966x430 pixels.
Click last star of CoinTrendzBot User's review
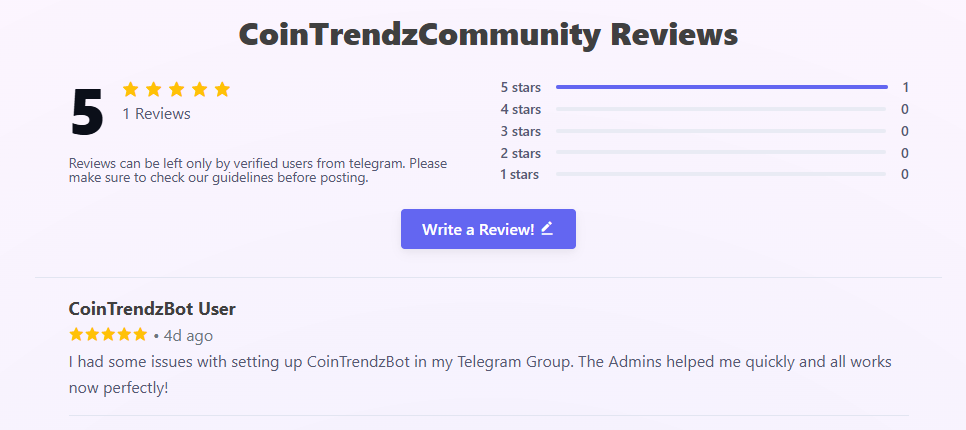140,334
